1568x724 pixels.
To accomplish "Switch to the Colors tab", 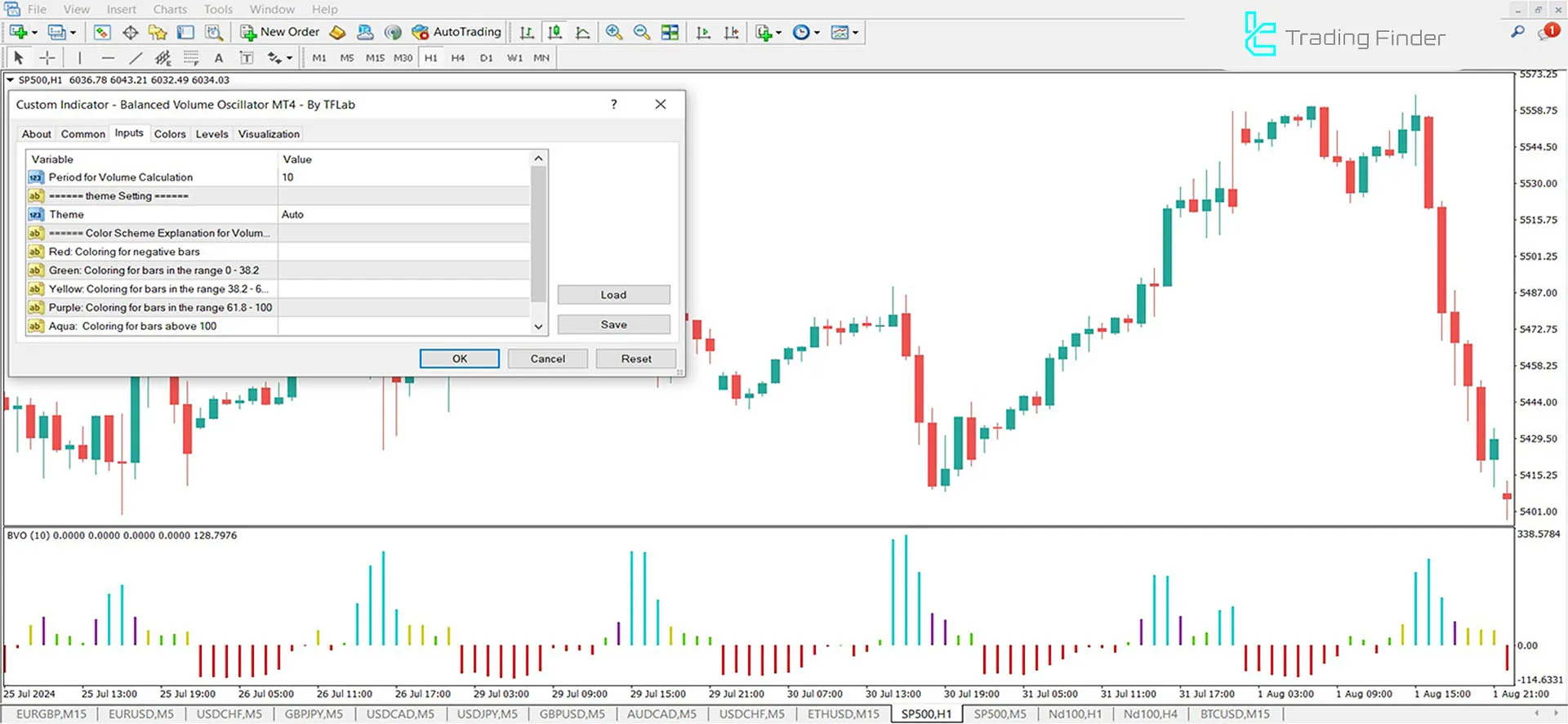I will (x=170, y=134).
